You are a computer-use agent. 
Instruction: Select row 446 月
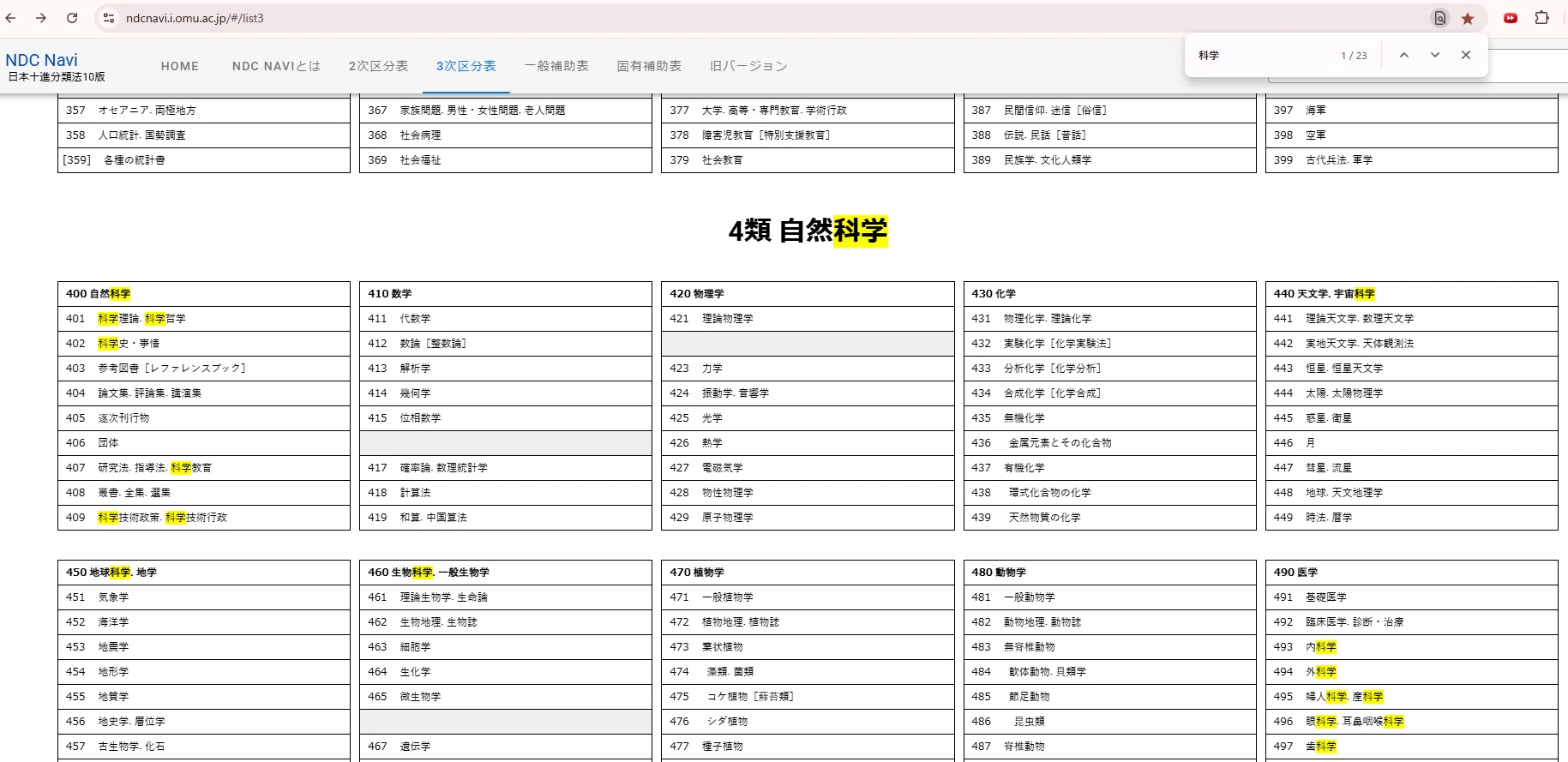[1412, 442]
